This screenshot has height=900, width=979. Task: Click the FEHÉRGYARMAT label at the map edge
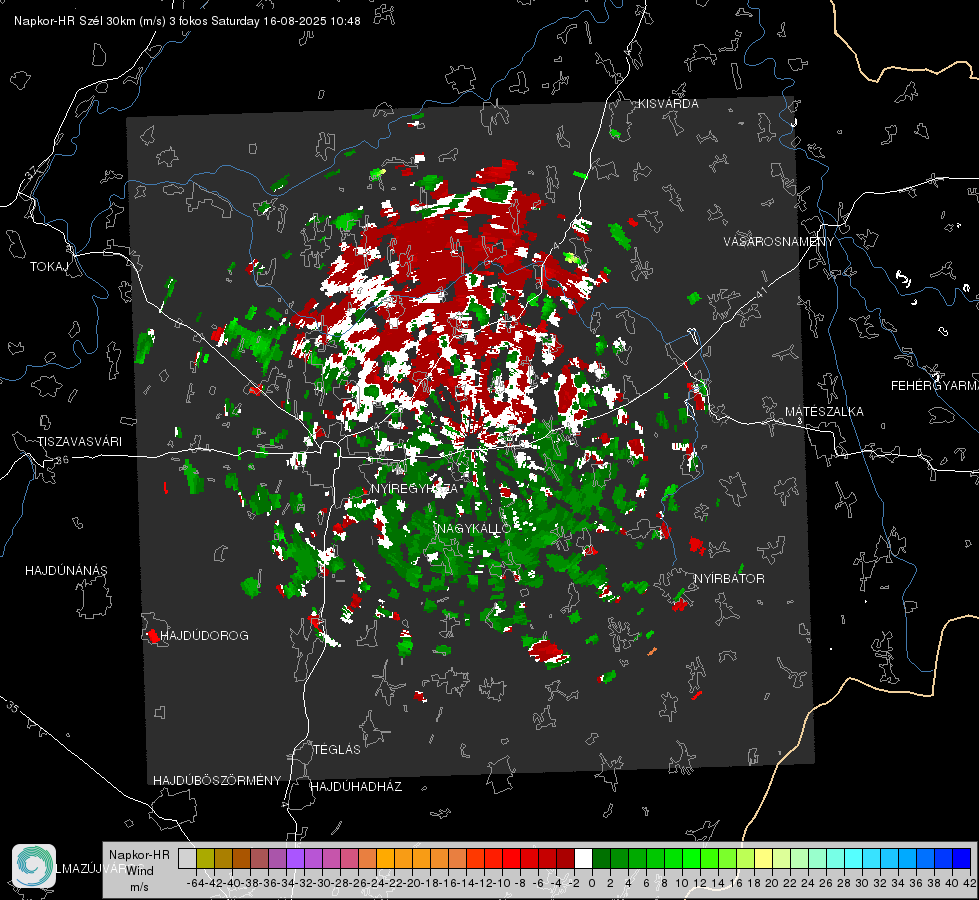[x=935, y=386]
